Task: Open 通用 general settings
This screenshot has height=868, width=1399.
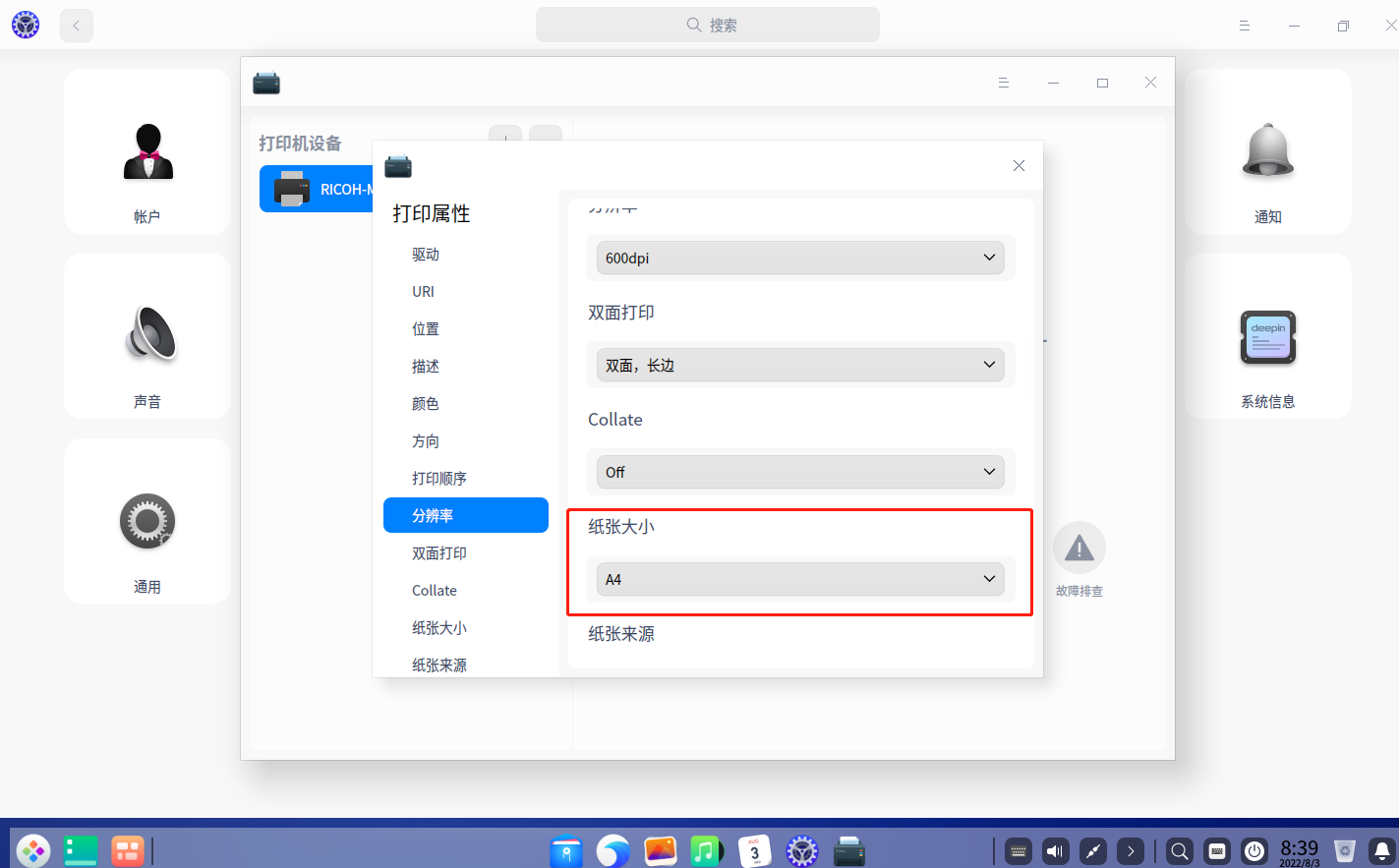Action: pos(146,521)
